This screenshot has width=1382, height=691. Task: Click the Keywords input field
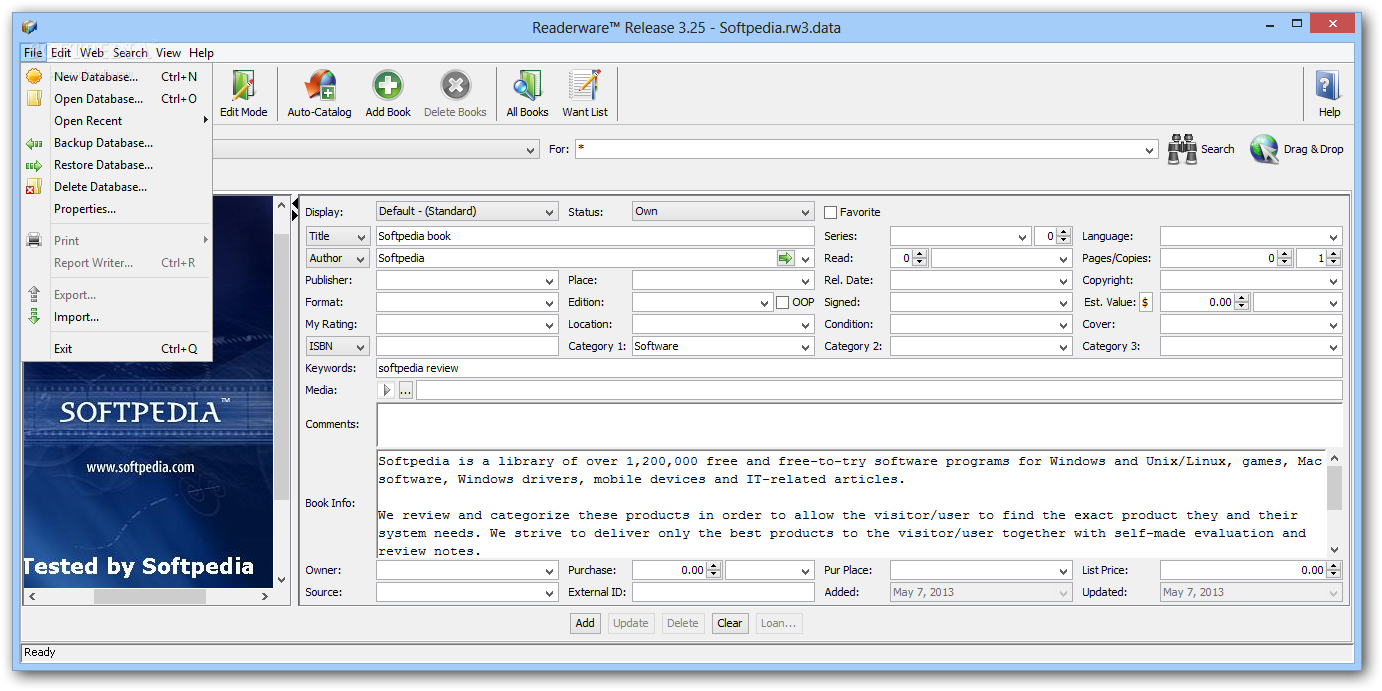click(x=859, y=368)
